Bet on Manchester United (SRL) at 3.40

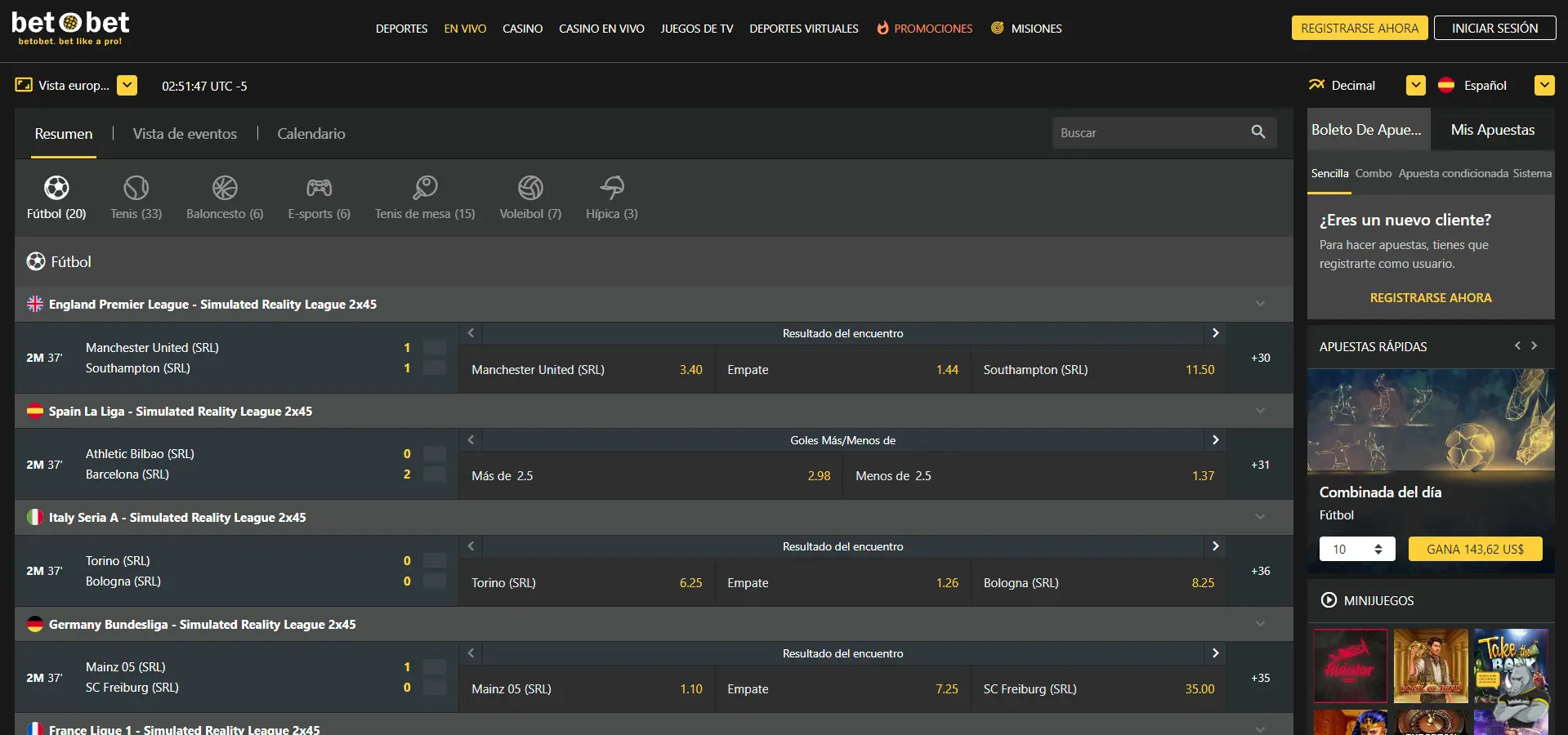[x=587, y=370]
